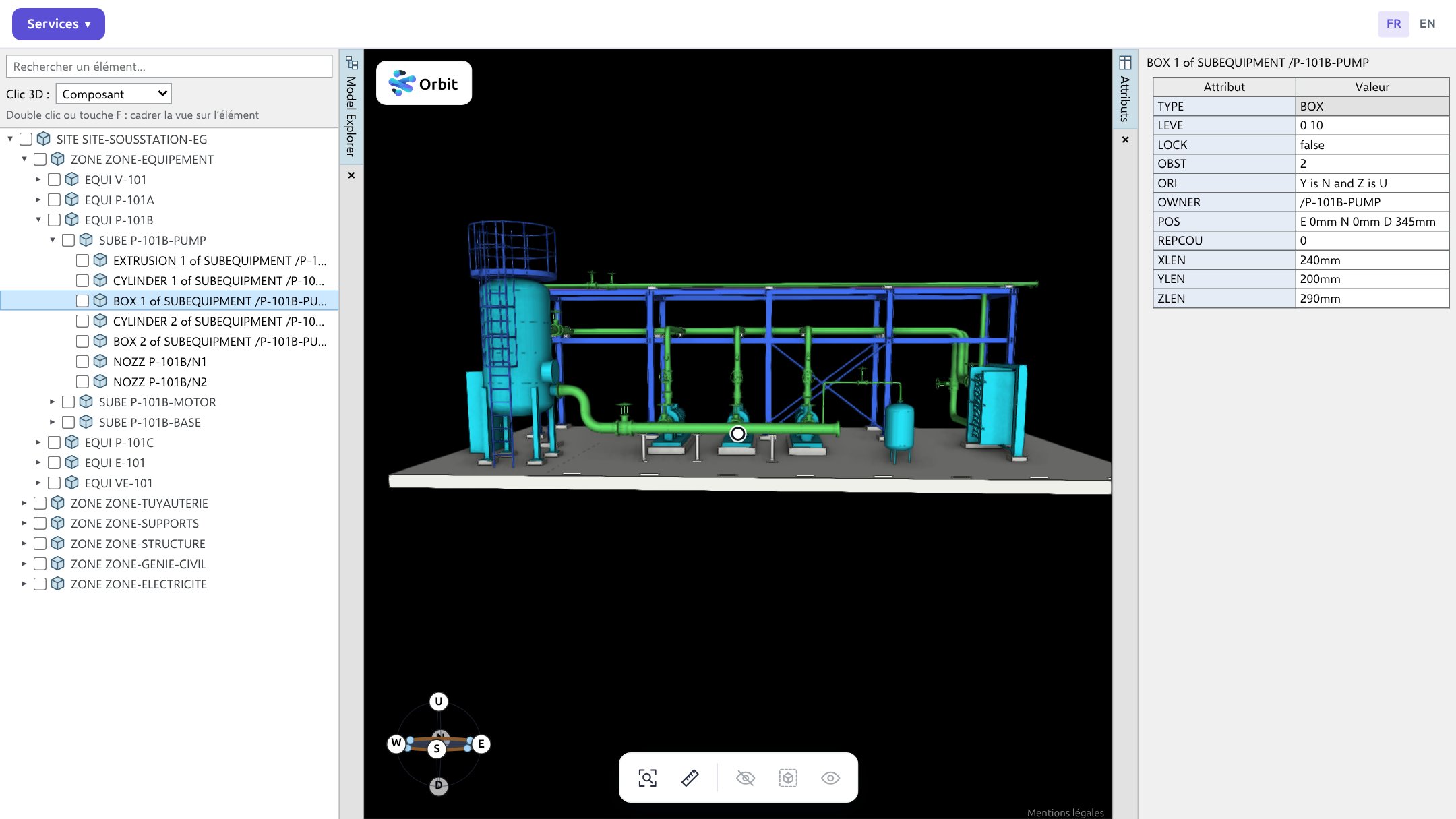1456x819 pixels.
Task: Click the POS value E 0mm N 0mm D 345mm
Action: click(x=1372, y=222)
